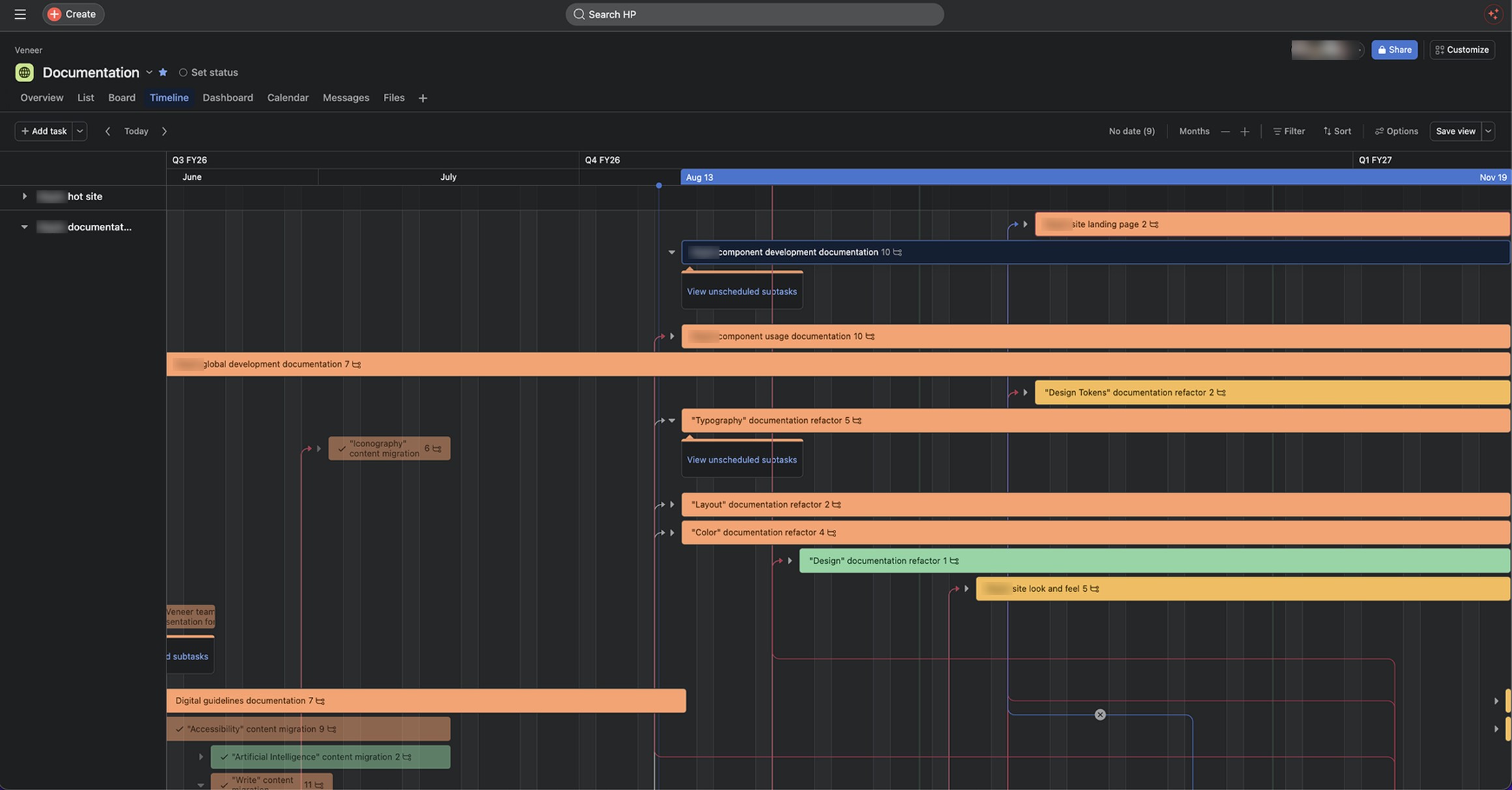Open the Sort options
Viewport: 1512px width, 790px height.
(1337, 131)
